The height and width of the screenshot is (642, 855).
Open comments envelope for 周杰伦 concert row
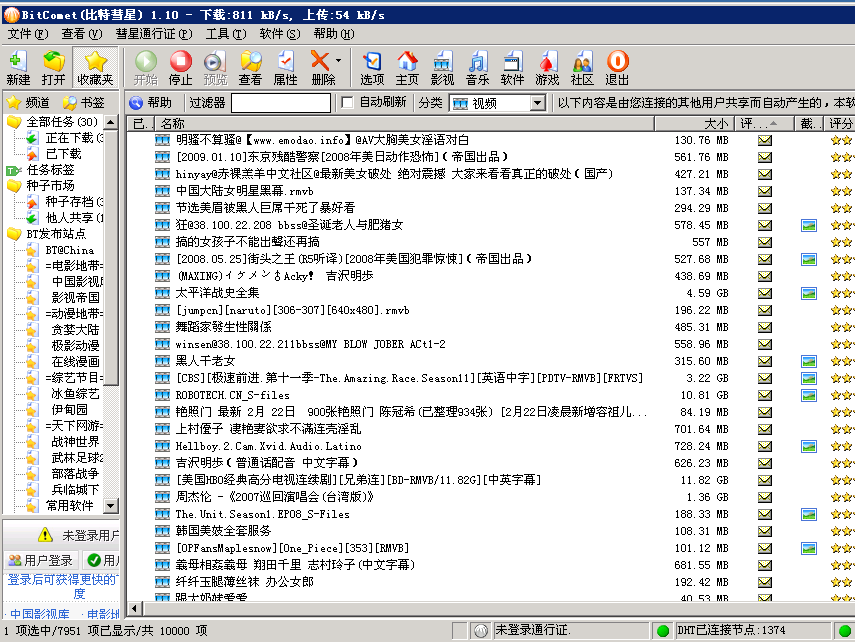[x=764, y=497]
